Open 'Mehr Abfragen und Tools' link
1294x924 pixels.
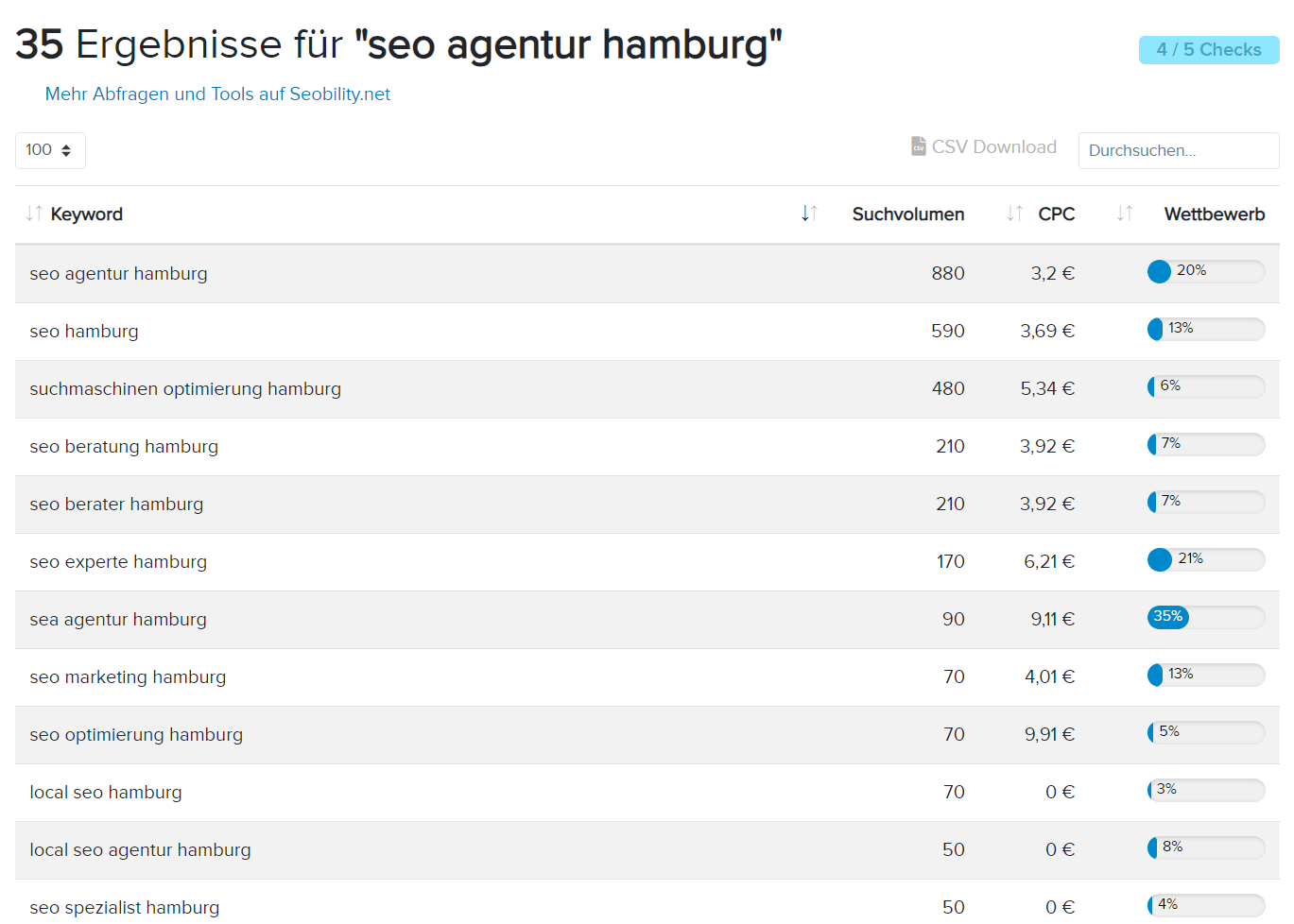(217, 94)
